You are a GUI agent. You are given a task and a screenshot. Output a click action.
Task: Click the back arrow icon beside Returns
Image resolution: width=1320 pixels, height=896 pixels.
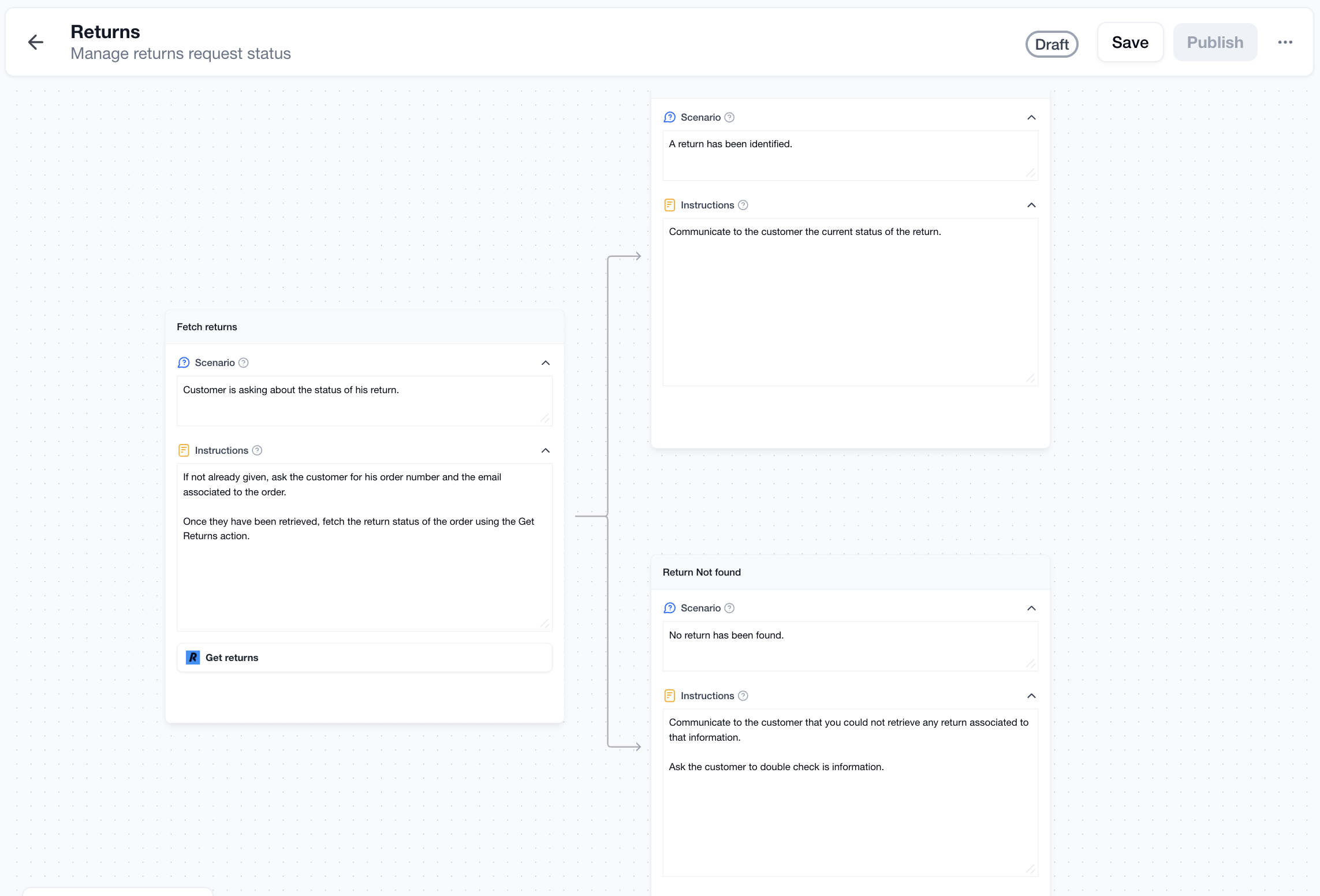click(36, 42)
